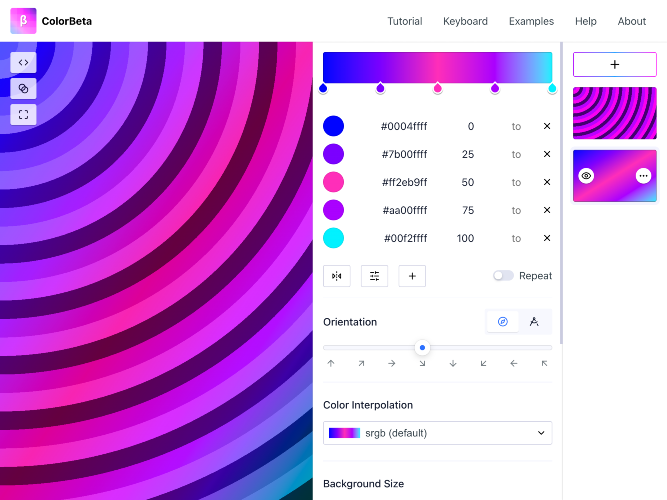Screen dimensions: 667x500
Task: Click 'to' unit next to position 75
Action: (516, 211)
